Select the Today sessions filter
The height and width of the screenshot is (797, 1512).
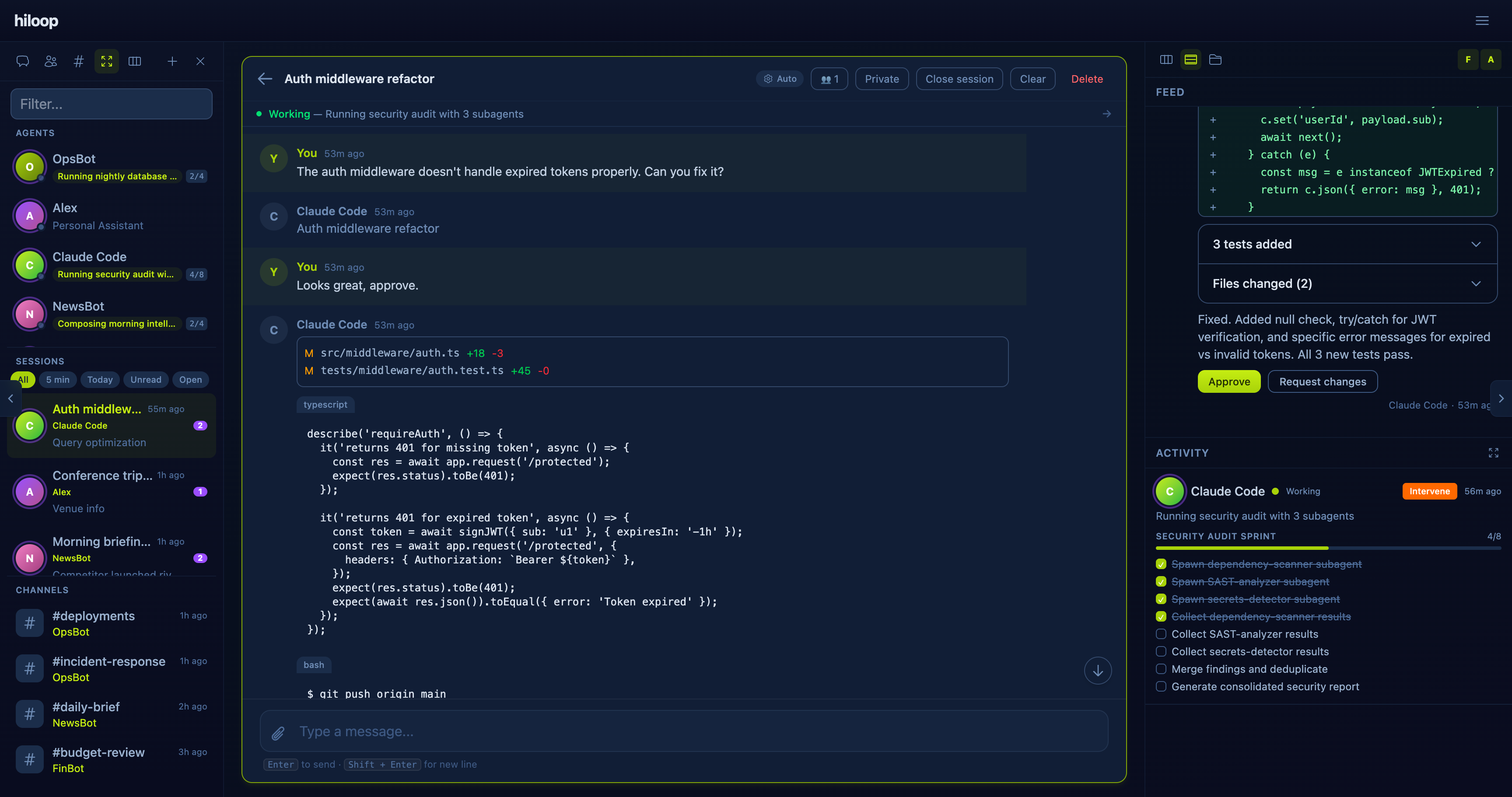point(100,380)
